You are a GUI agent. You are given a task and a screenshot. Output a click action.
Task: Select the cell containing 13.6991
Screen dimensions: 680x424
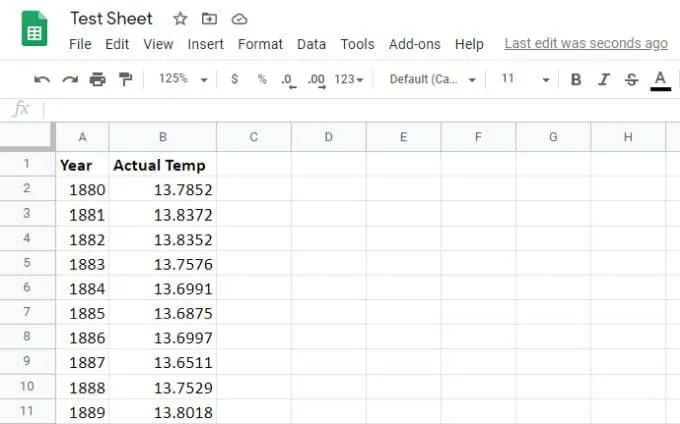click(163, 287)
